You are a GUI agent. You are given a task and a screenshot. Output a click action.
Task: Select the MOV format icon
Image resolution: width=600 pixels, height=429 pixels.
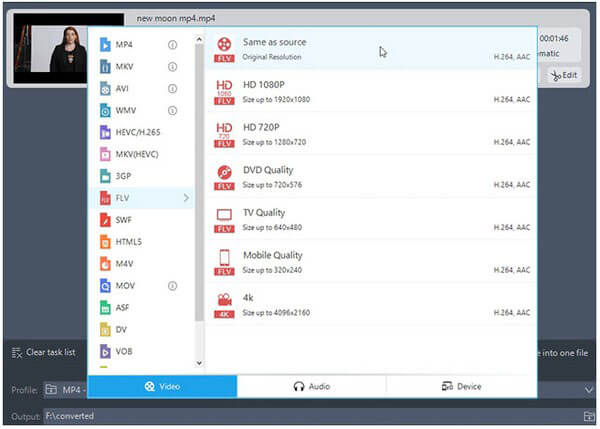coord(105,285)
